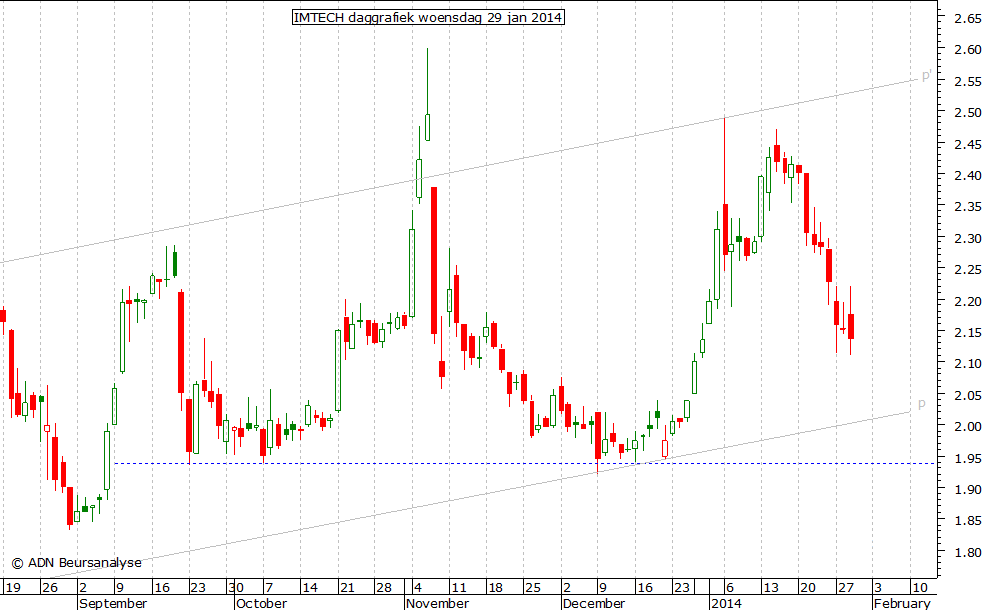Click the 2.35 price axis label
The height and width of the screenshot is (610, 985).
coord(967,207)
